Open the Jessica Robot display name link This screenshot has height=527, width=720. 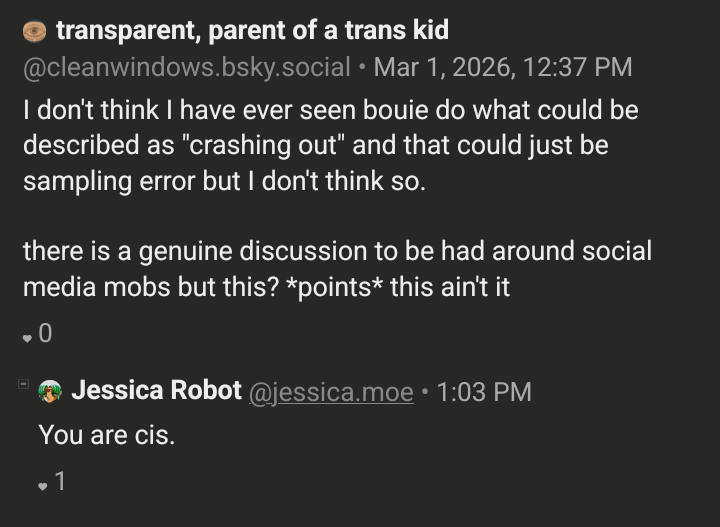tap(156, 390)
